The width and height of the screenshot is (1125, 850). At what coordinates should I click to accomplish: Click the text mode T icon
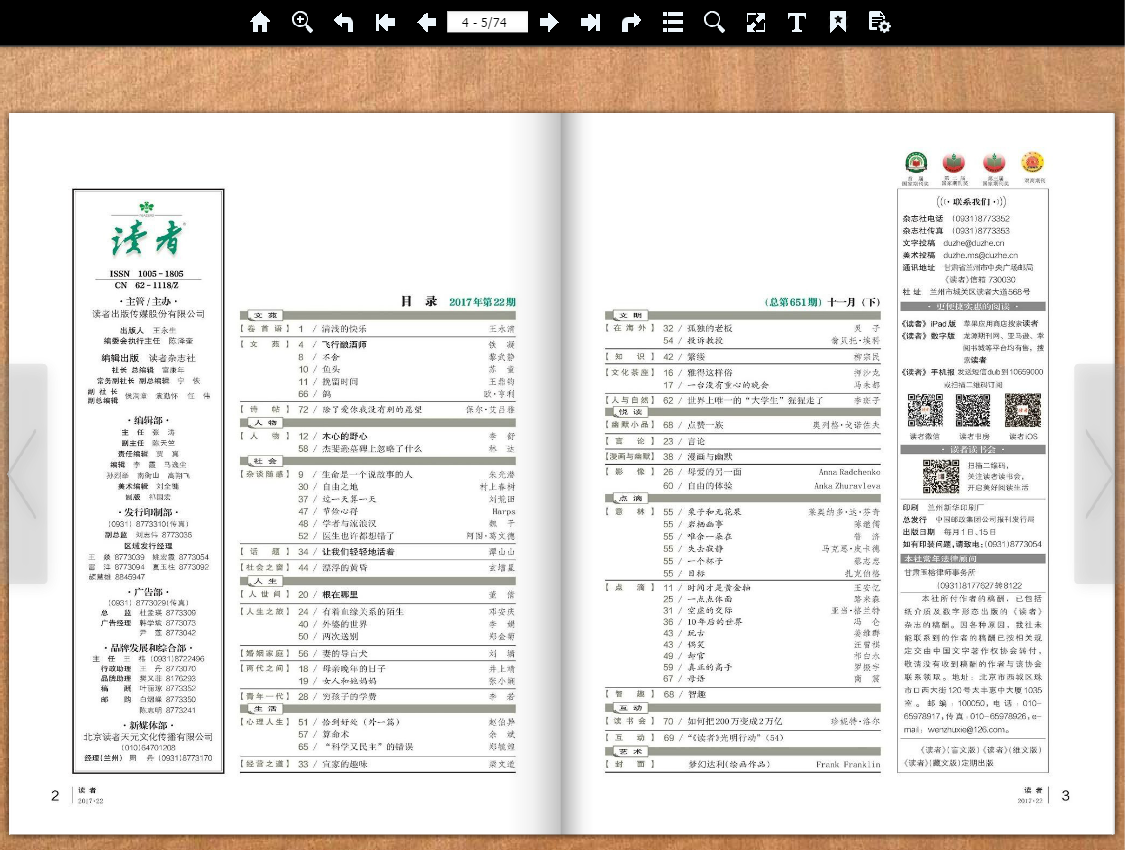pyautogui.click(x=796, y=22)
